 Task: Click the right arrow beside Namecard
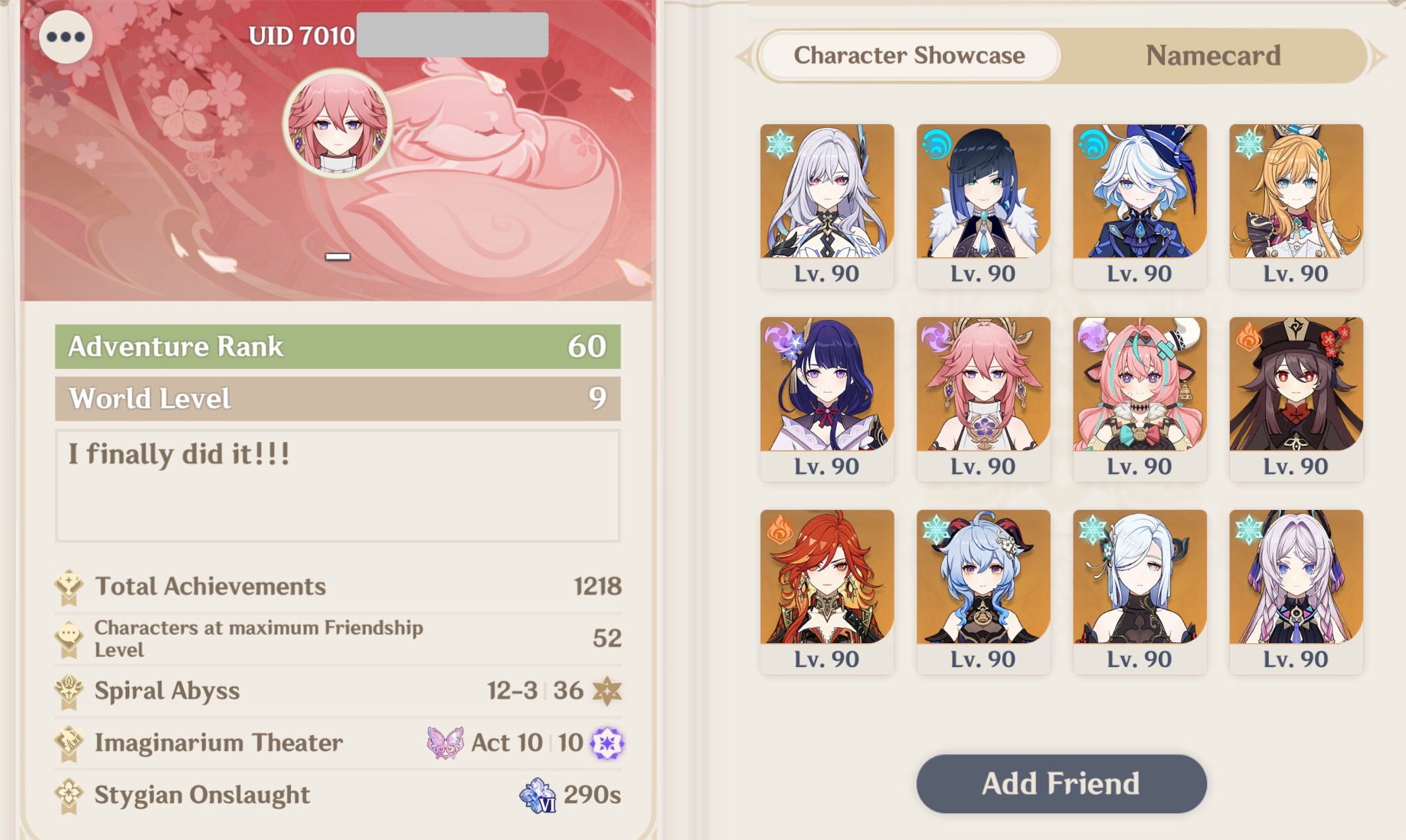pyautogui.click(x=1378, y=56)
